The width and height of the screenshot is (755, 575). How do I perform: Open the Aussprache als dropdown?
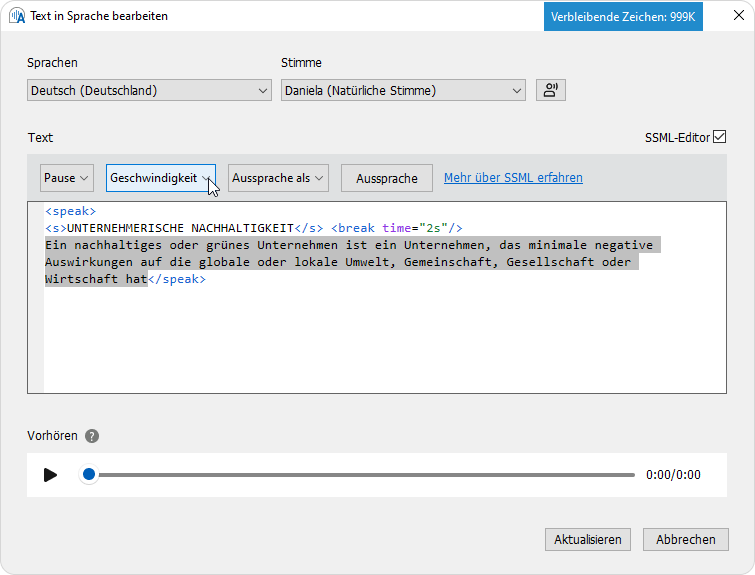(x=278, y=178)
